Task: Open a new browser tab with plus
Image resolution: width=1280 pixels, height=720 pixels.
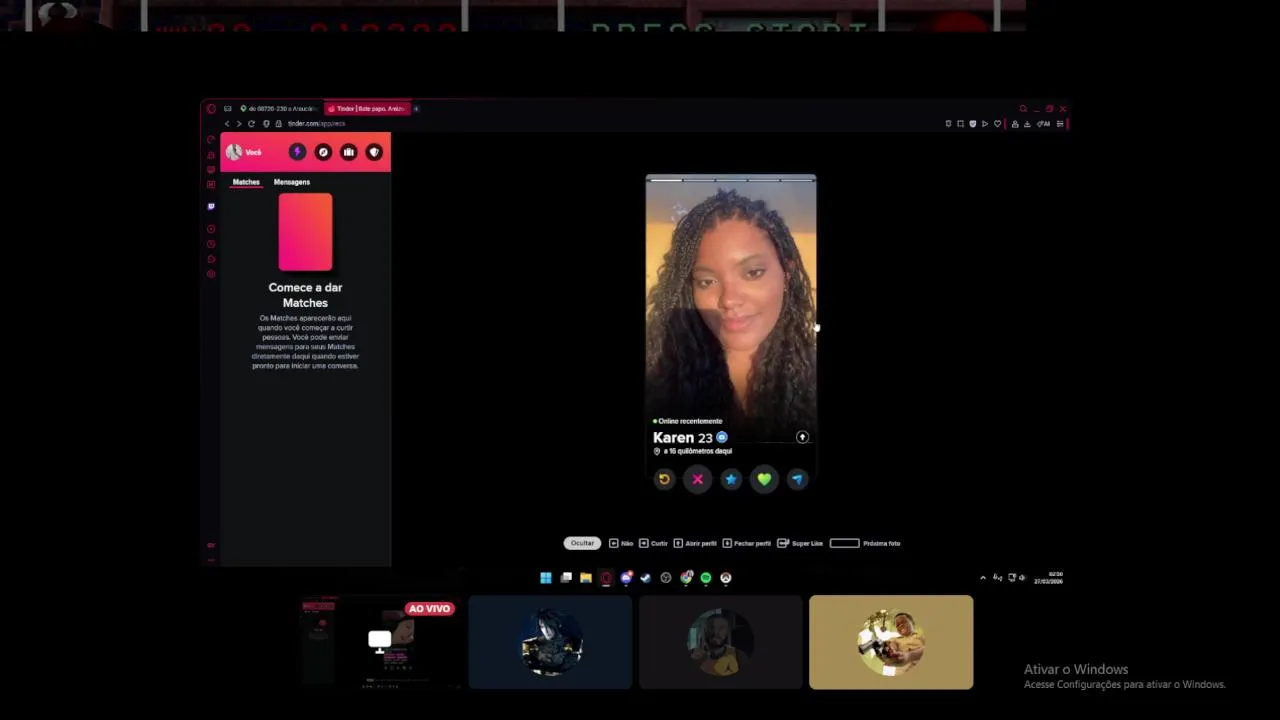Action: [416, 108]
